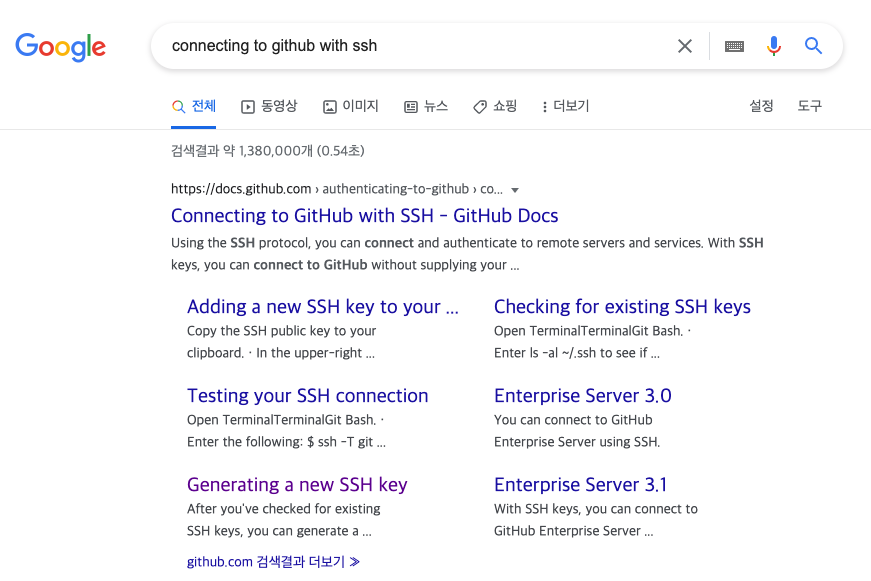Click snippet 'Enter ls -al ~/.ssh to see if'
Screen dimensions: 871x581
[x=577, y=353]
